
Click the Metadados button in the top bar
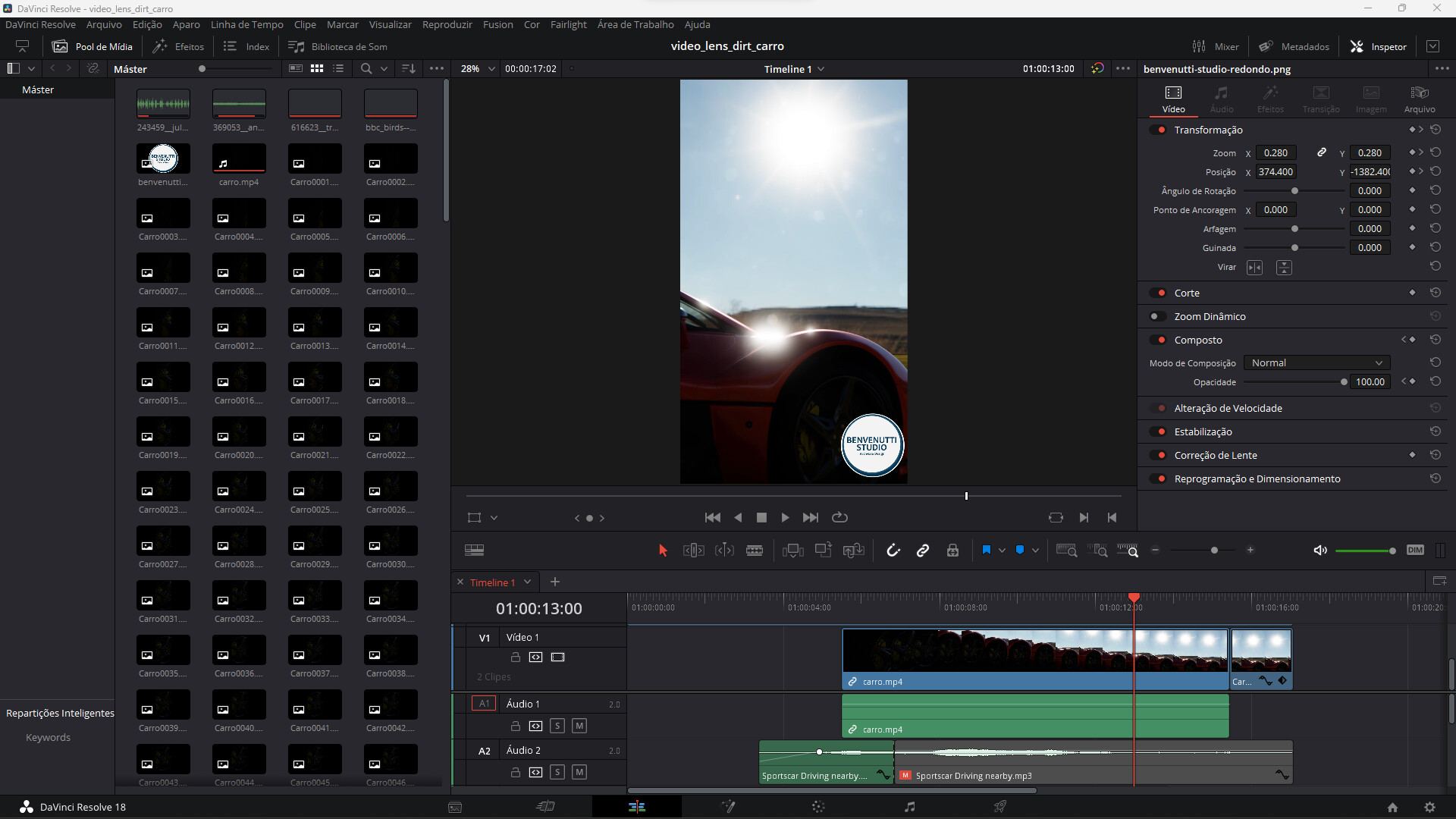pos(1294,45)
